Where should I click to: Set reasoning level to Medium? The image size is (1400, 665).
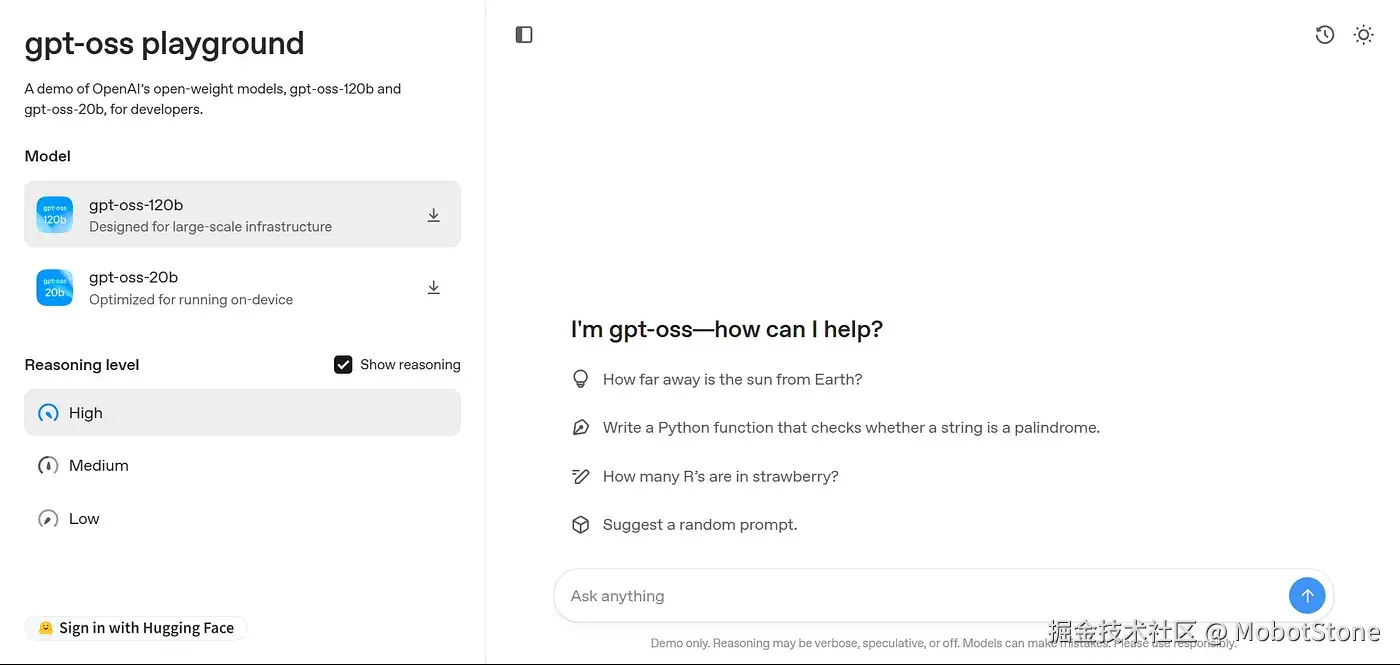point(98,466)
